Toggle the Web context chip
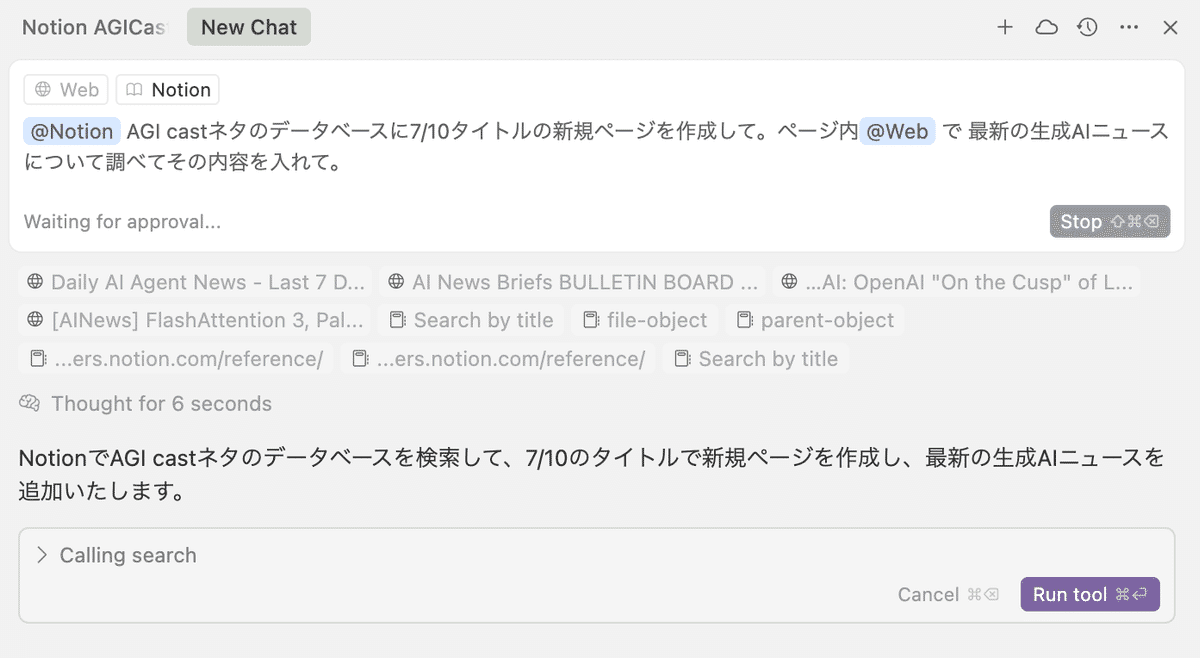Viewport: 1200px width, 658px height. 67,90
